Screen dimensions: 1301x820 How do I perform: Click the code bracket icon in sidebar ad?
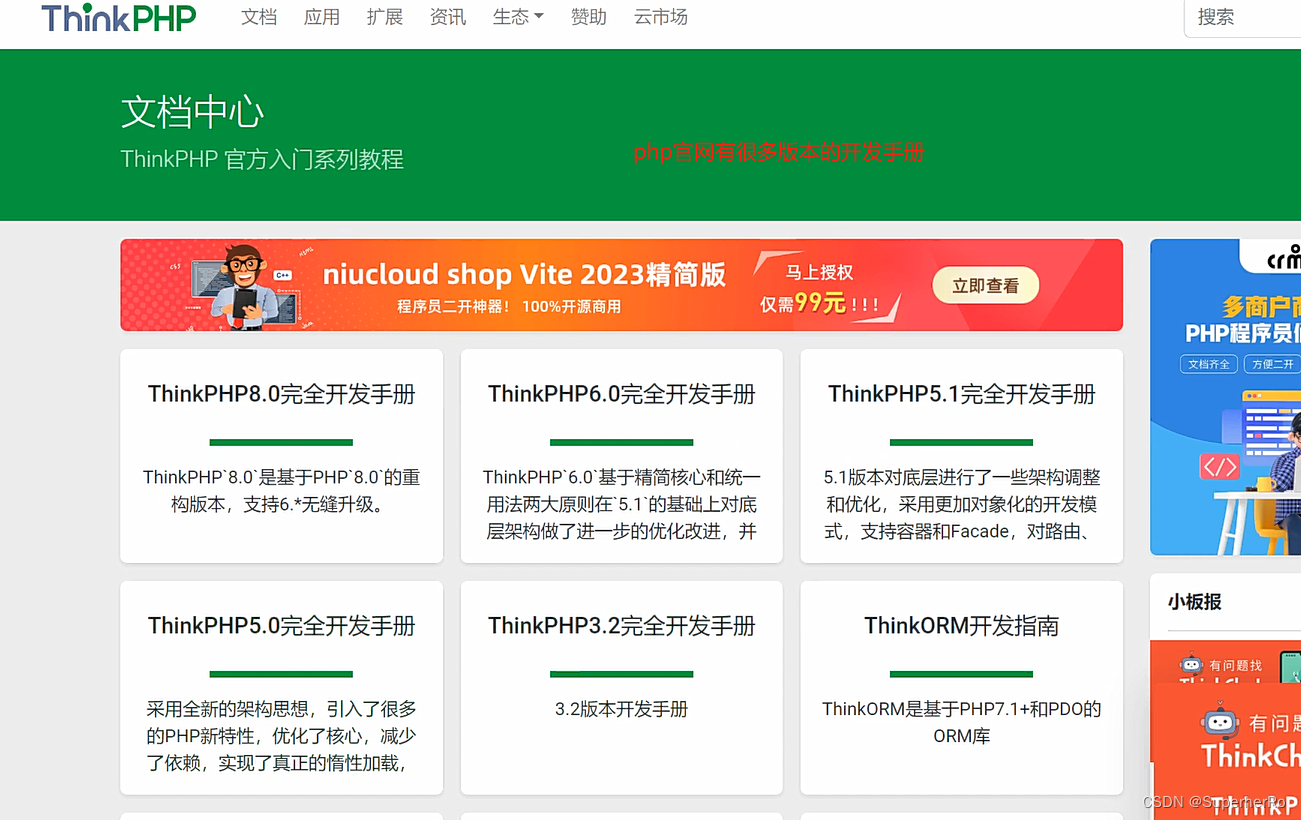click(1219, 467)
